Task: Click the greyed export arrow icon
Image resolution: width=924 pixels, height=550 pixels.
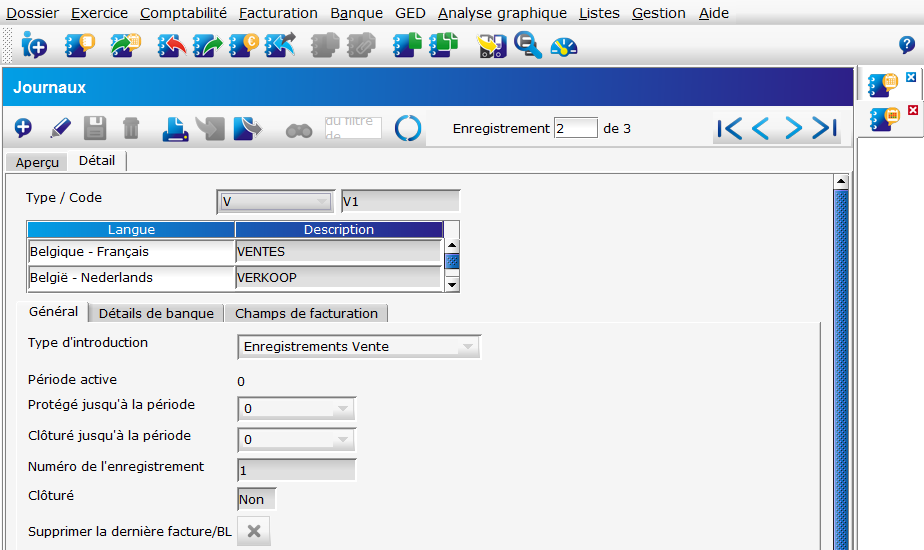Action: coord(210,129)
